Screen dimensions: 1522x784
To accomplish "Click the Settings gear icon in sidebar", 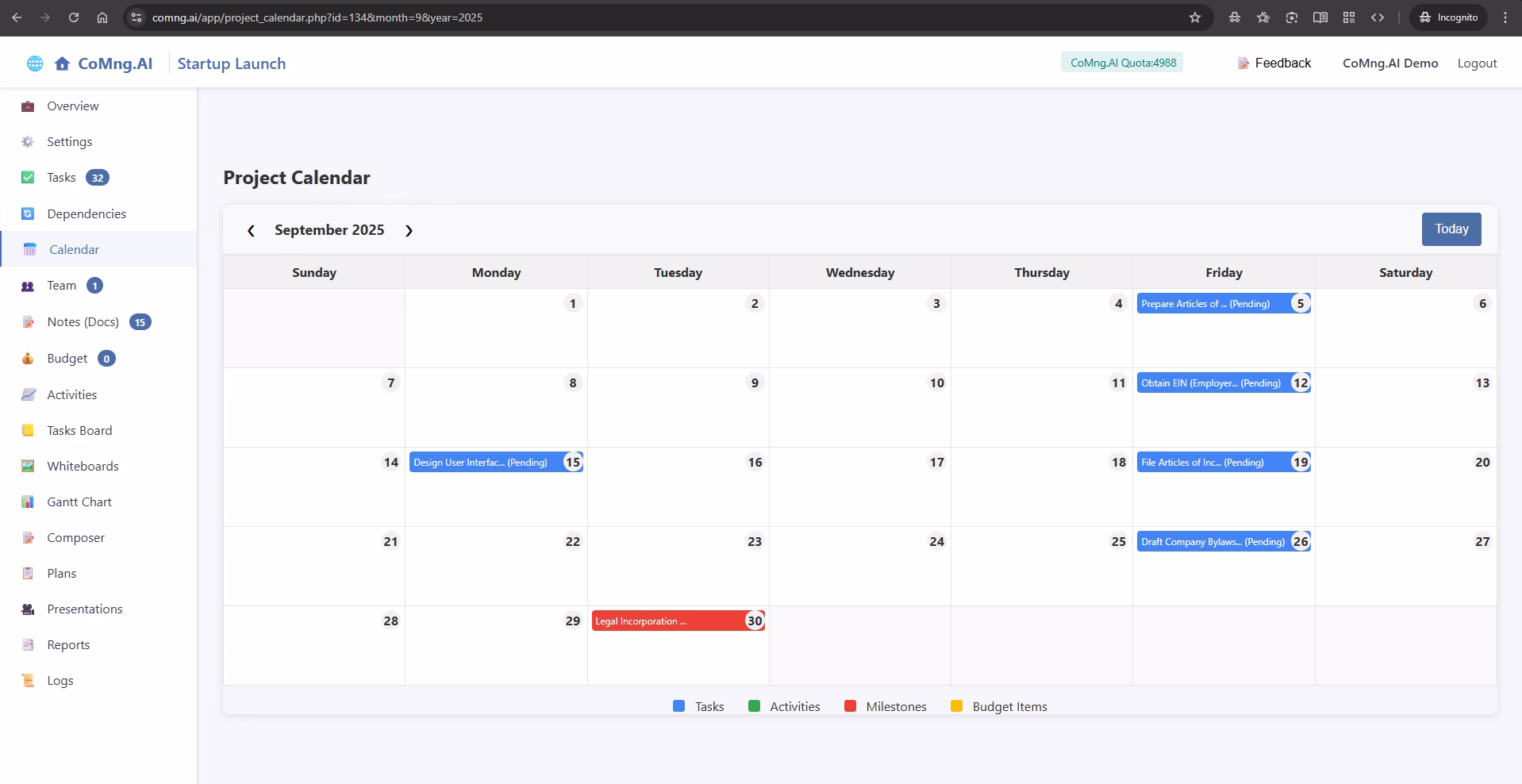I will [28, 142].
